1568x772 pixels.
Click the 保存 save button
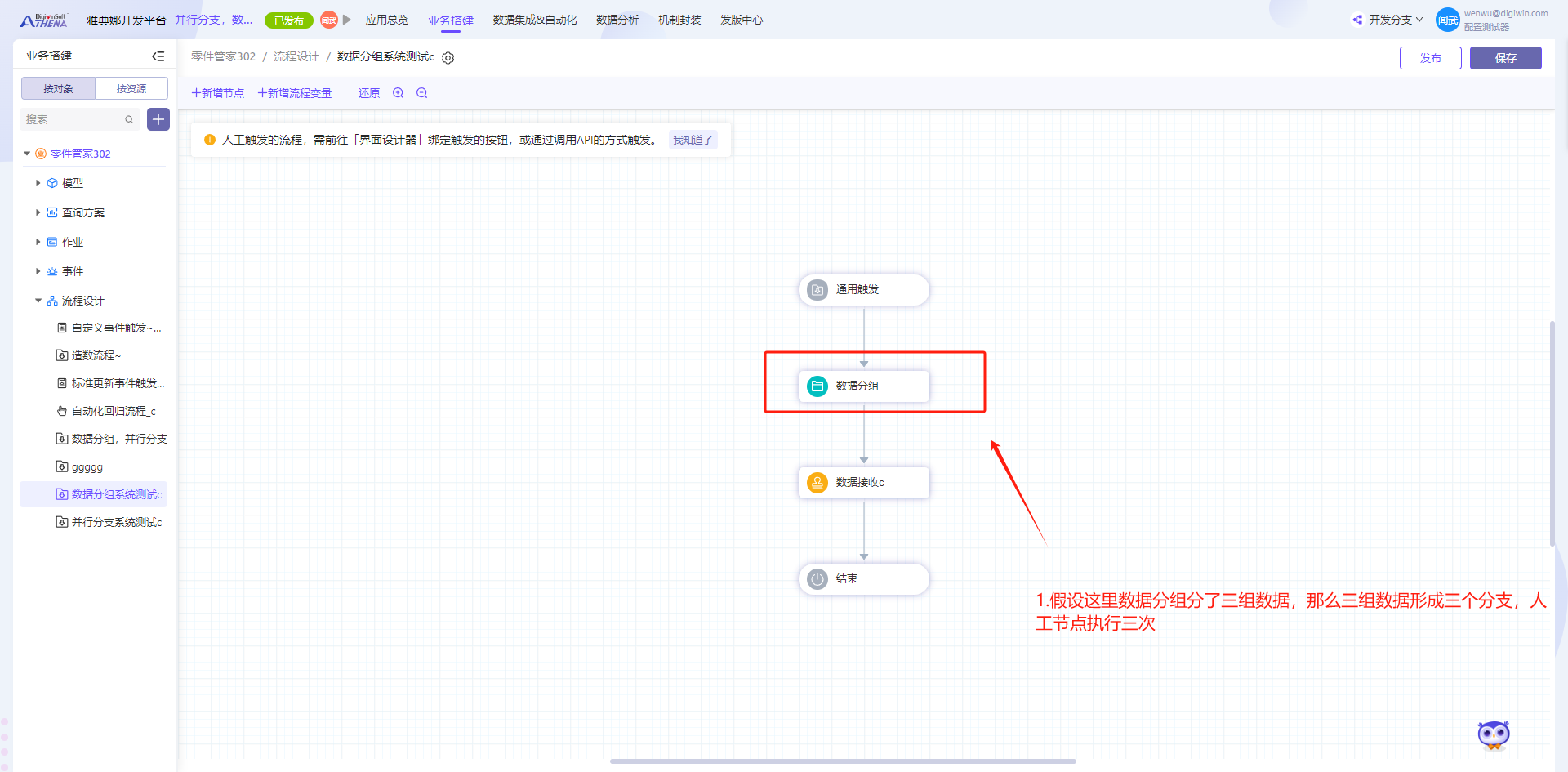click(1505, 58)
